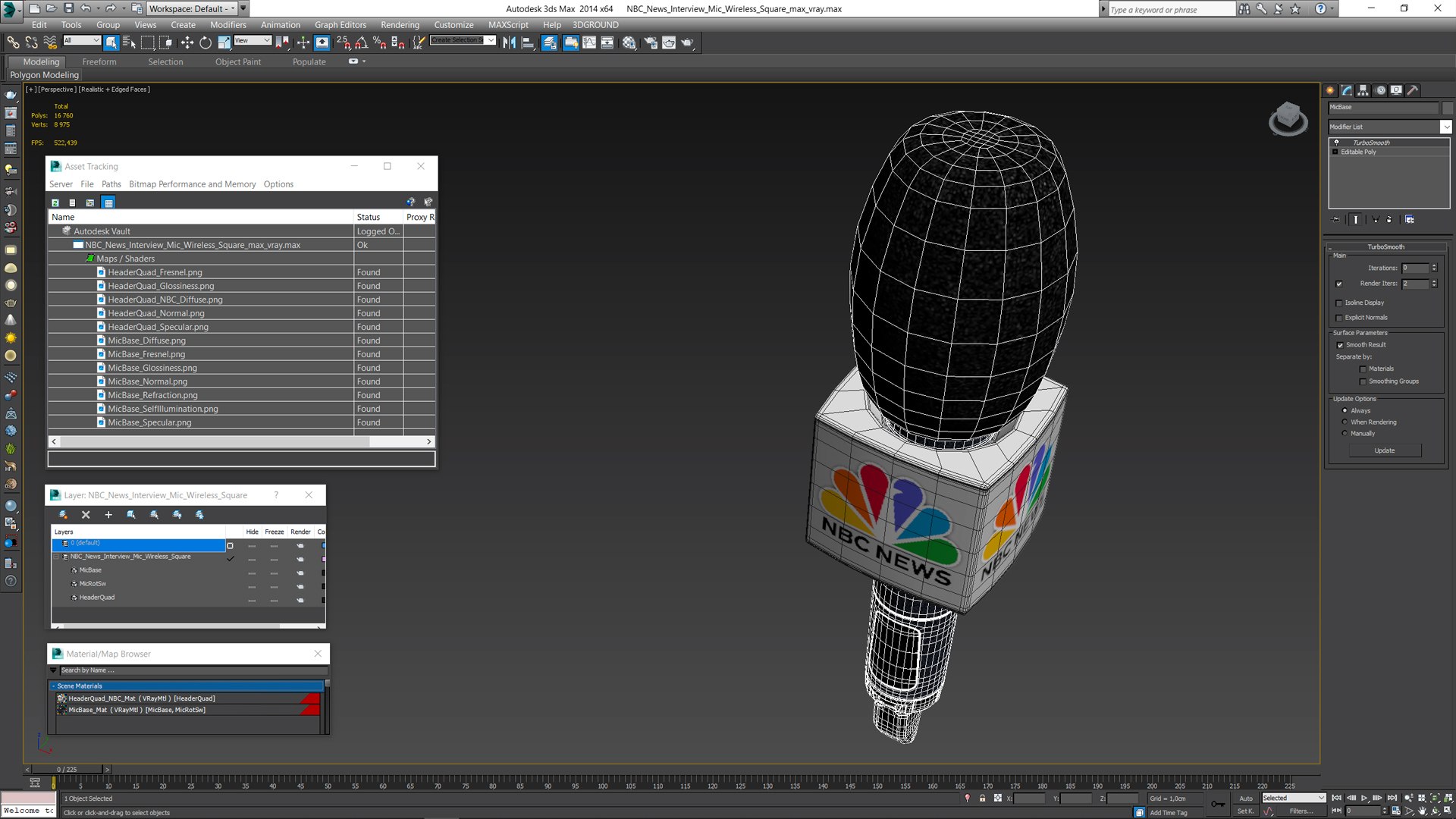Open selection filter All dropdown
The width and height of the screenshot is (1456, 819).
pyautogui.click(x=81, y=40)
